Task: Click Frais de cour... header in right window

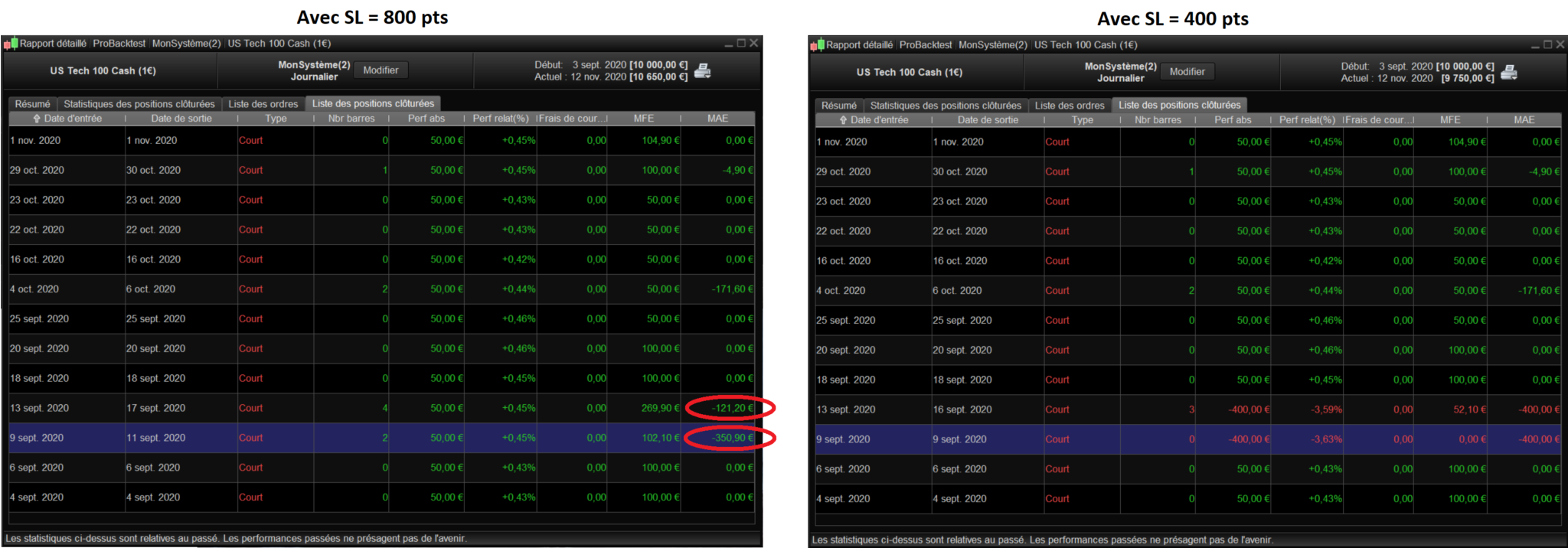Action: [1378, 120]
